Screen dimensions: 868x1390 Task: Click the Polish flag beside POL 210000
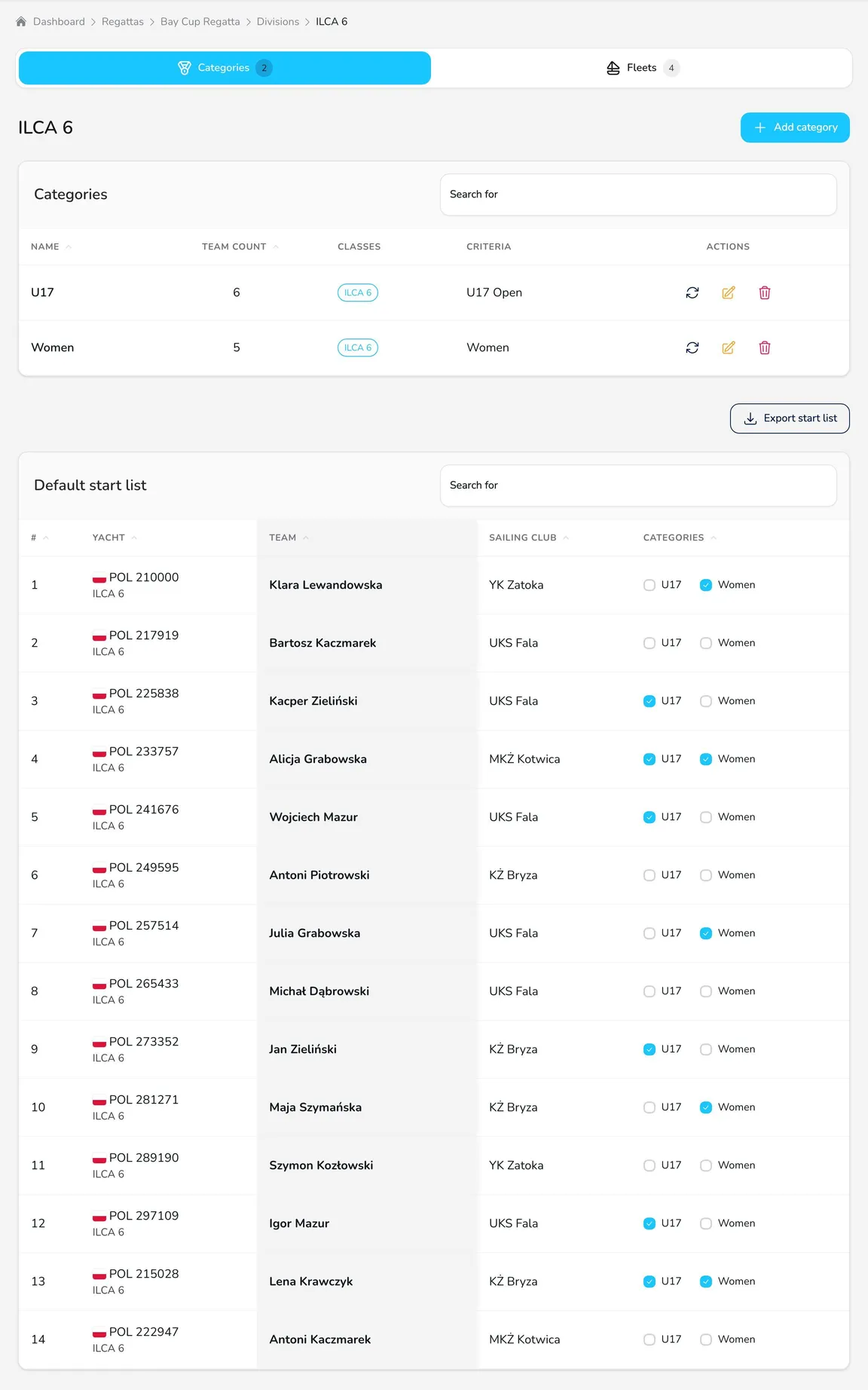pos(99,578)
